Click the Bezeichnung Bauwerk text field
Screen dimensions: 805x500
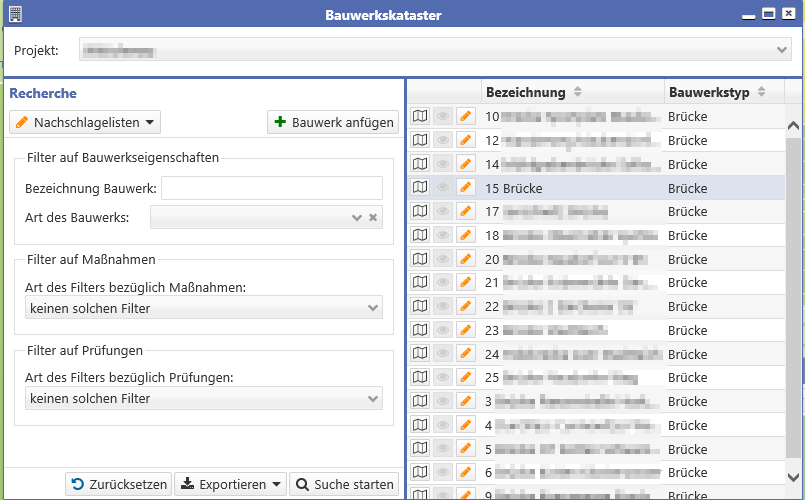(x=271, y=188)
